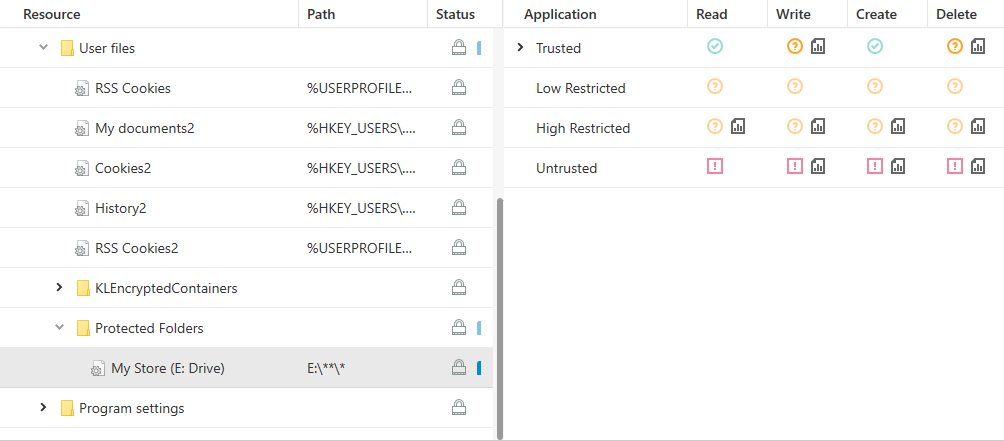Click the Trusted Read allow icon
Image resolution: width=1004 pixels, height=441 pixels.
715,47
